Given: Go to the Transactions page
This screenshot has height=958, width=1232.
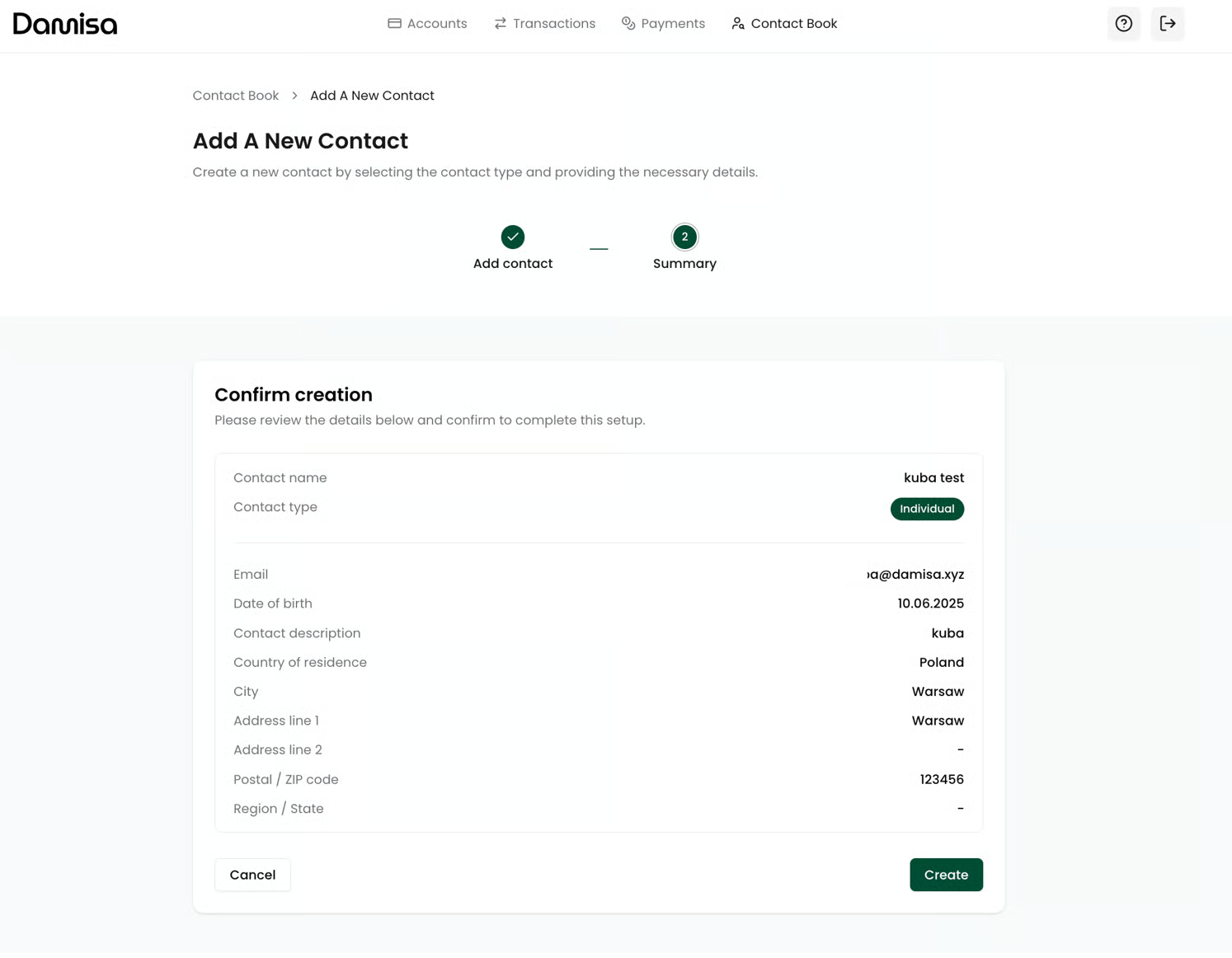Looking at the screenshot, I should pyautogui.click(x=553, y=24).
